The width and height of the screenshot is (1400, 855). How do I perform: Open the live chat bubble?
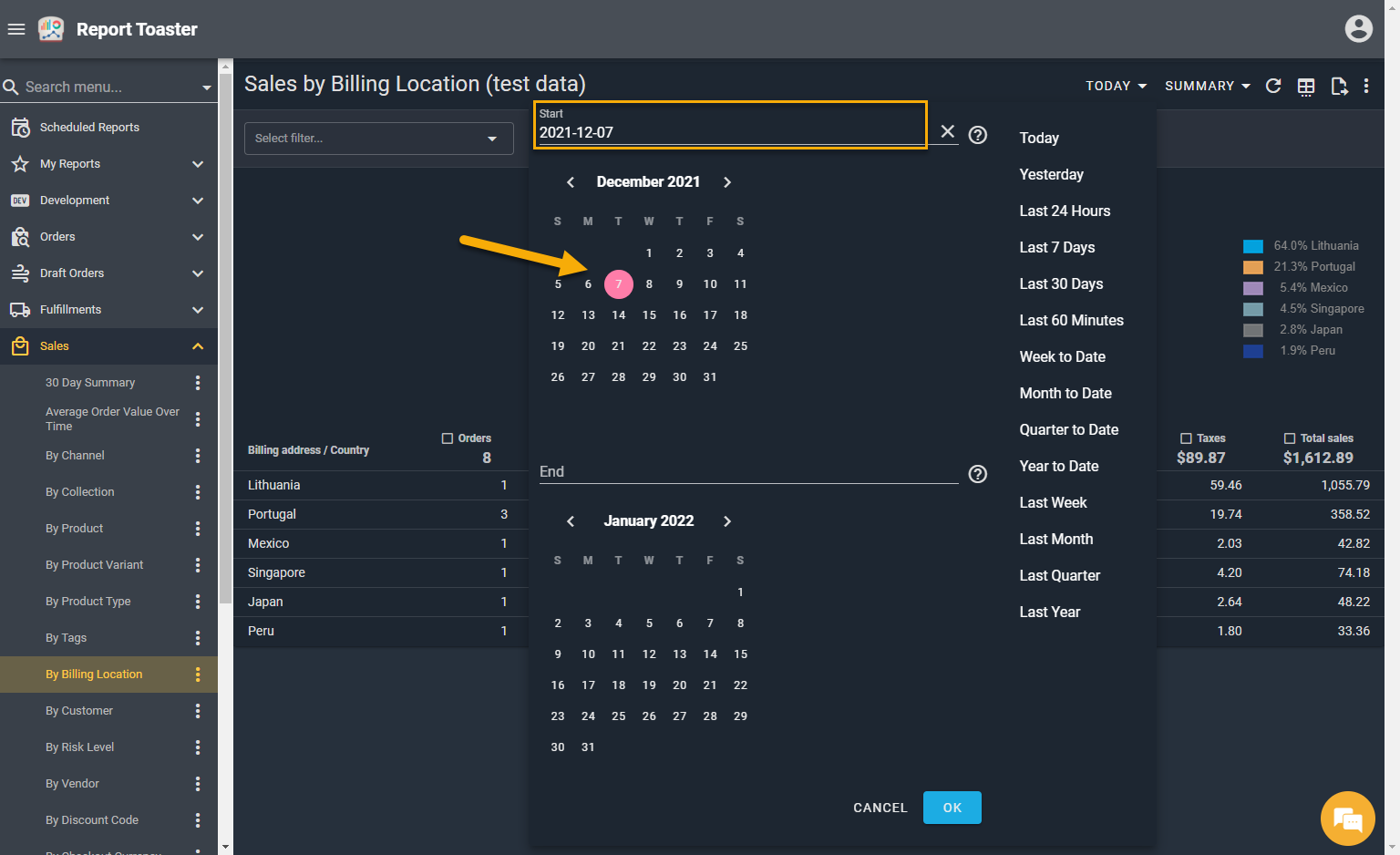(1347, 819)
